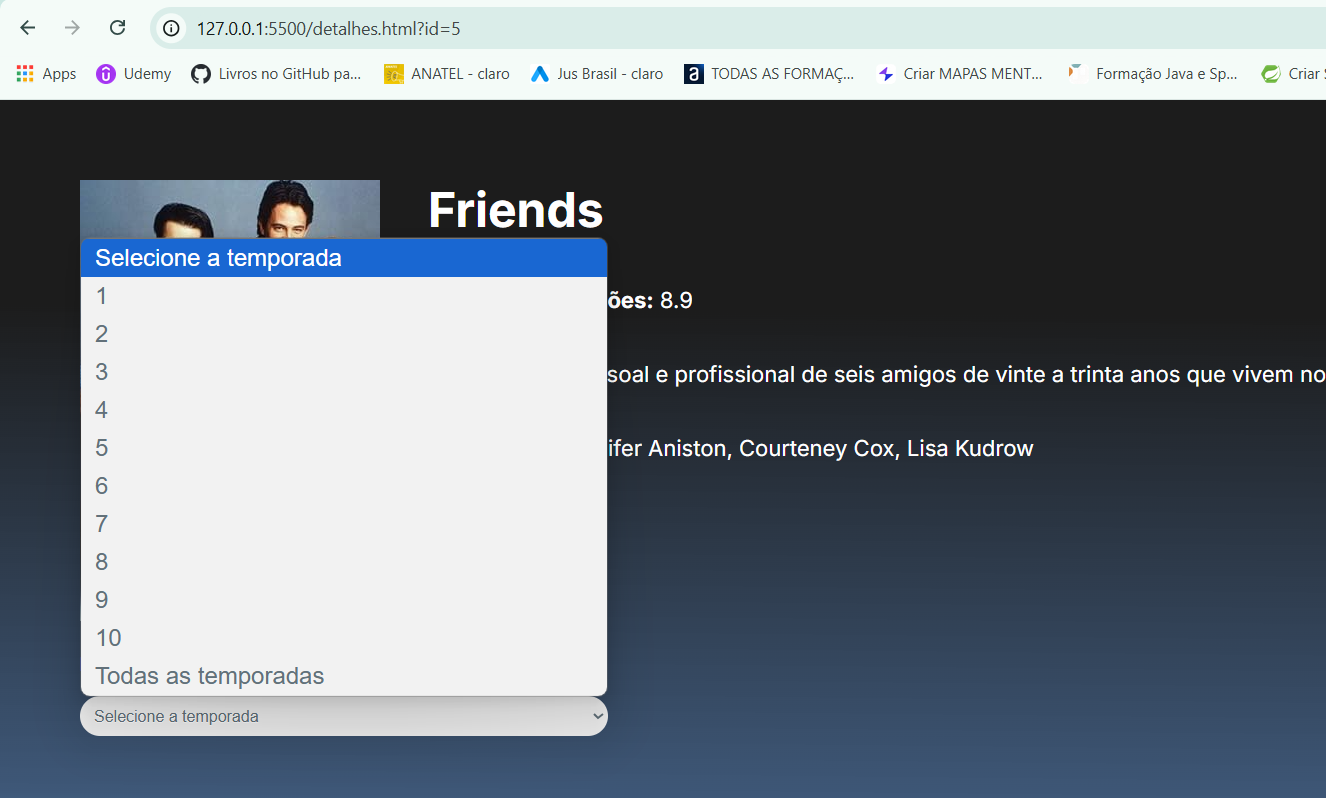
Task: Select season 2 in dropdown list
Action: 343,334
